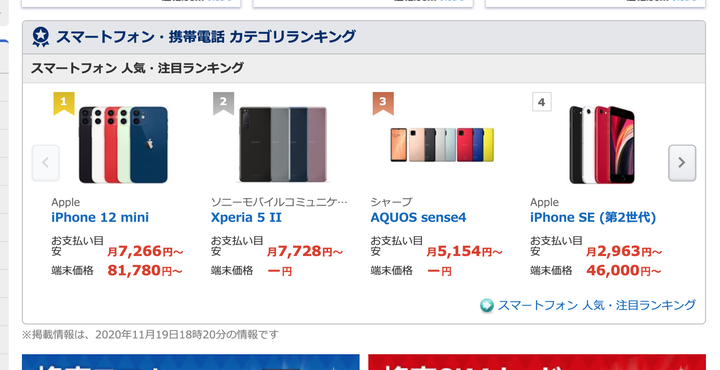The image size is (720, 370).
Task: Click the round arrow icon beside ranking link
Action: 487,305
